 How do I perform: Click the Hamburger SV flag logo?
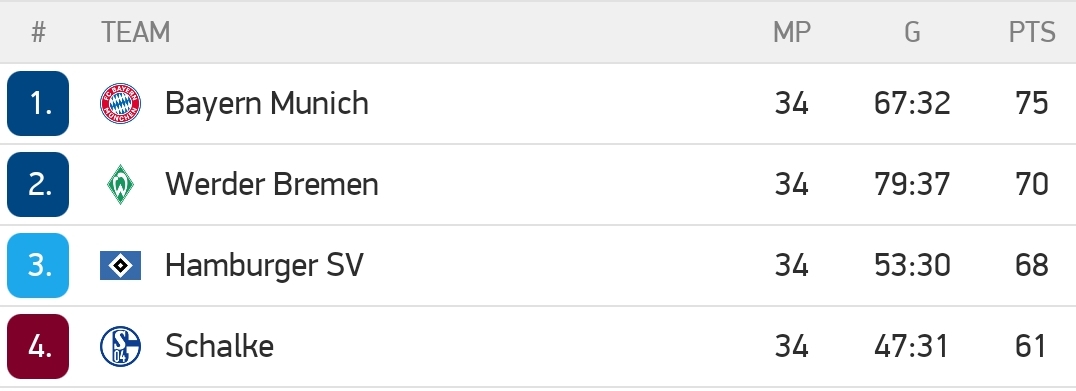point(120,265)
